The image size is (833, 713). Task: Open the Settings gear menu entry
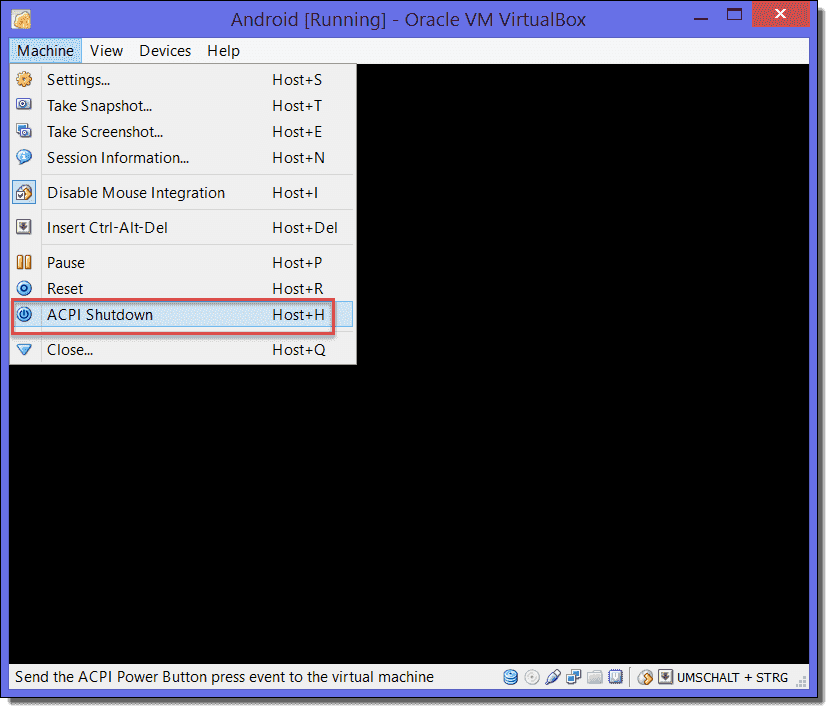183,80
